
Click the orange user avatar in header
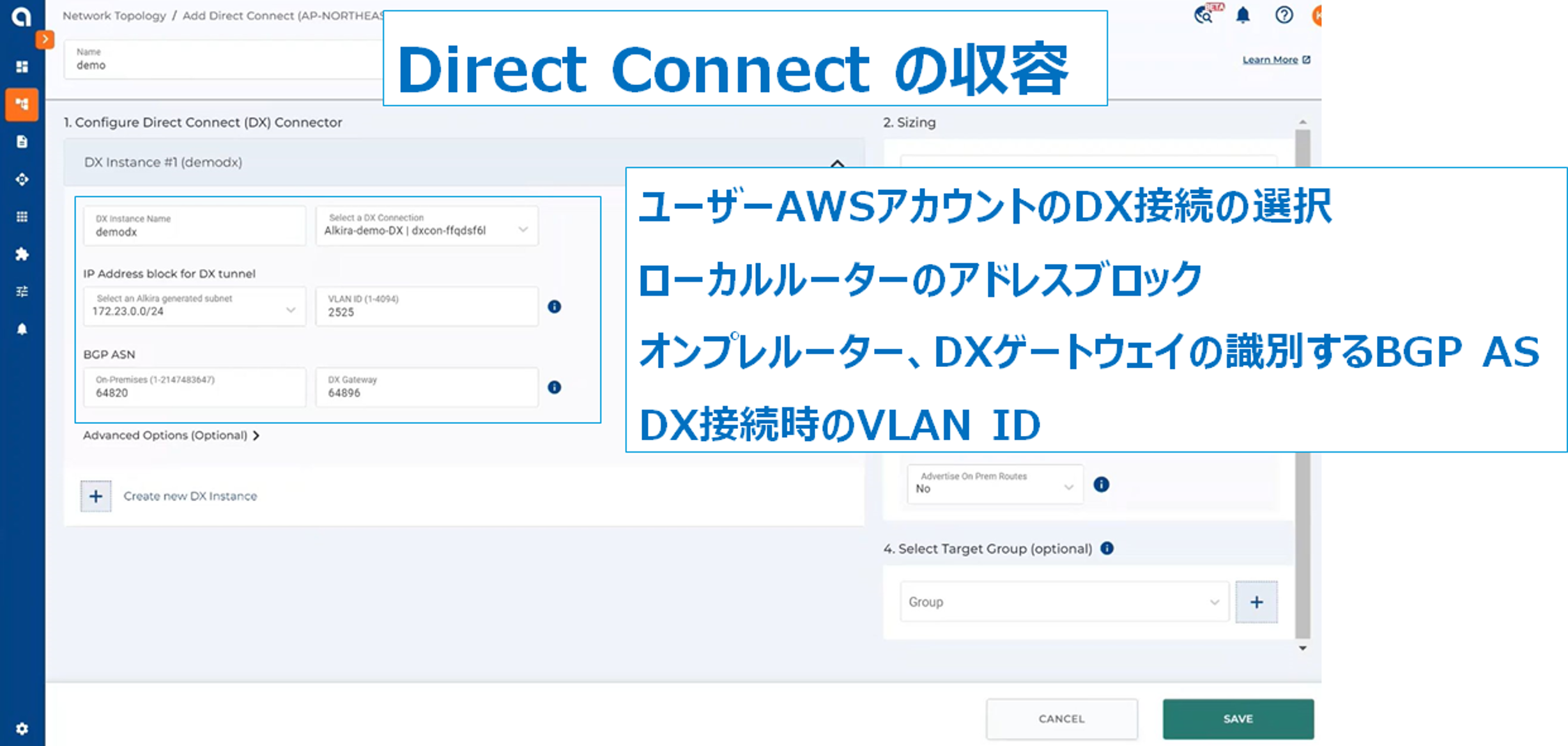point(1316,15)
